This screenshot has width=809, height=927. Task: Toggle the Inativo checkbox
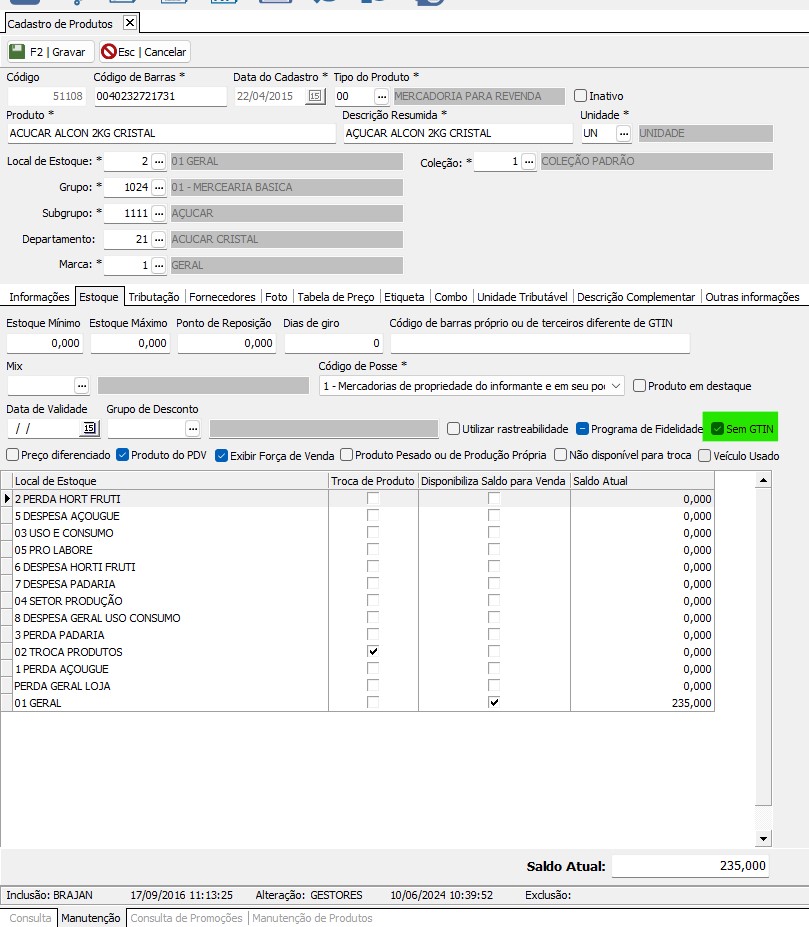(581, 96)
